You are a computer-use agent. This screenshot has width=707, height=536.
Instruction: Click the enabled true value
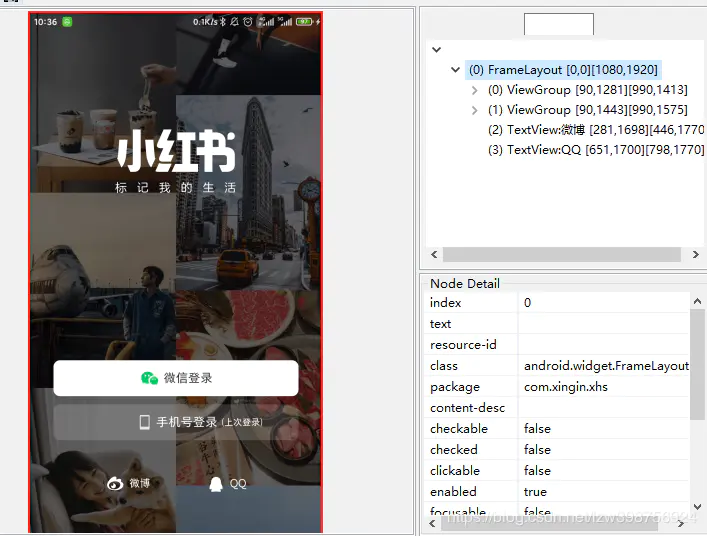[535, 492]
